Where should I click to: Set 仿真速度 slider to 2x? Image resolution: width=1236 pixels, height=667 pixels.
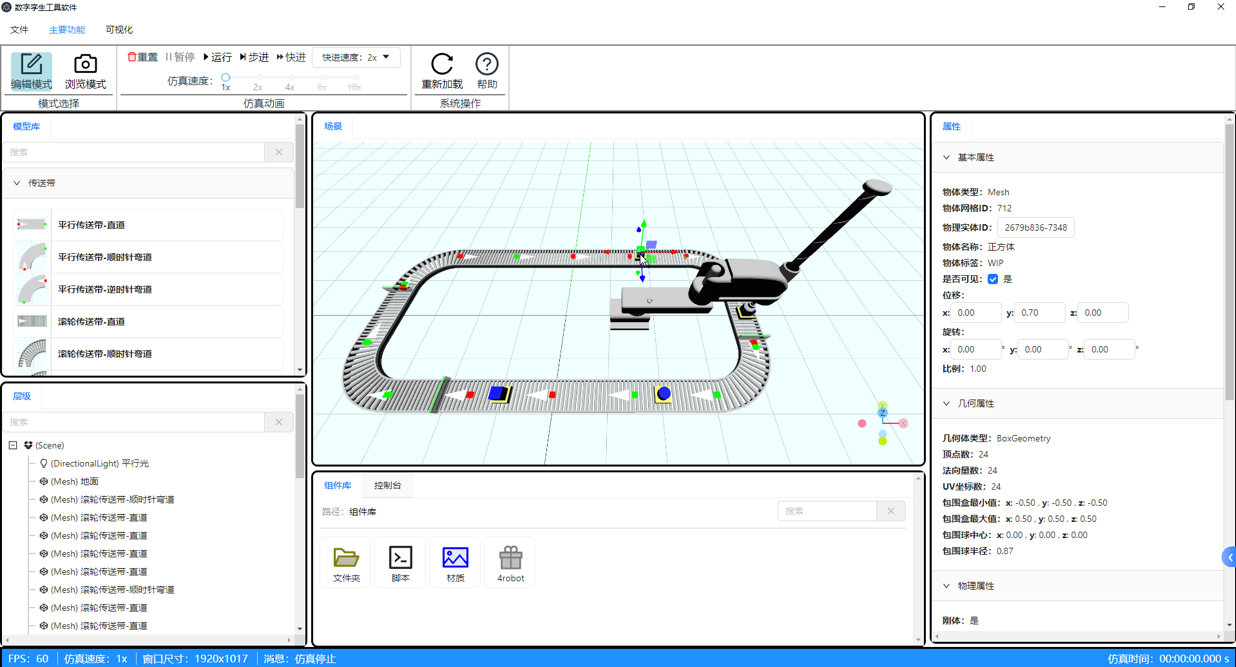(x=258, y=78)
